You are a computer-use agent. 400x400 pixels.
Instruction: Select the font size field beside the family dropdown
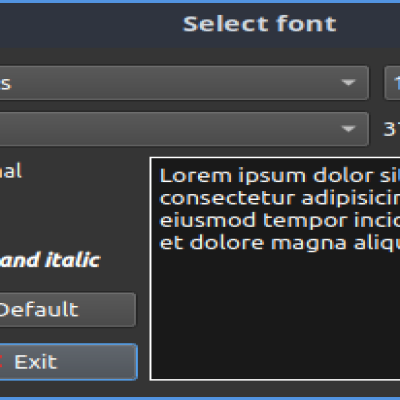[392, 83]
